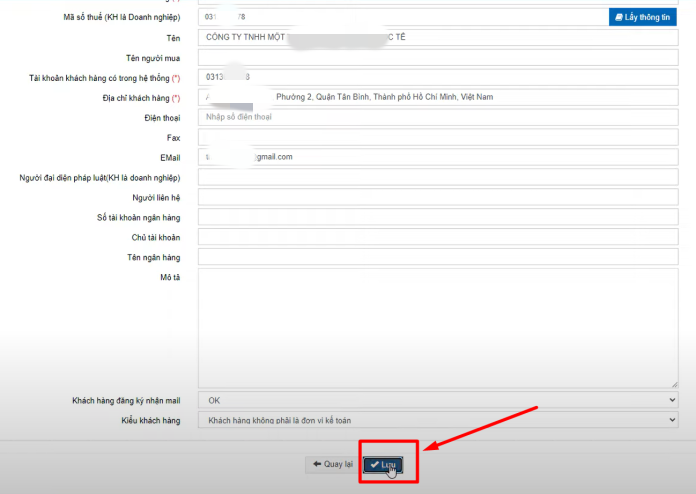Focus the Mã số thuế input field
This screenshot has height=494, width=696.
402,17
